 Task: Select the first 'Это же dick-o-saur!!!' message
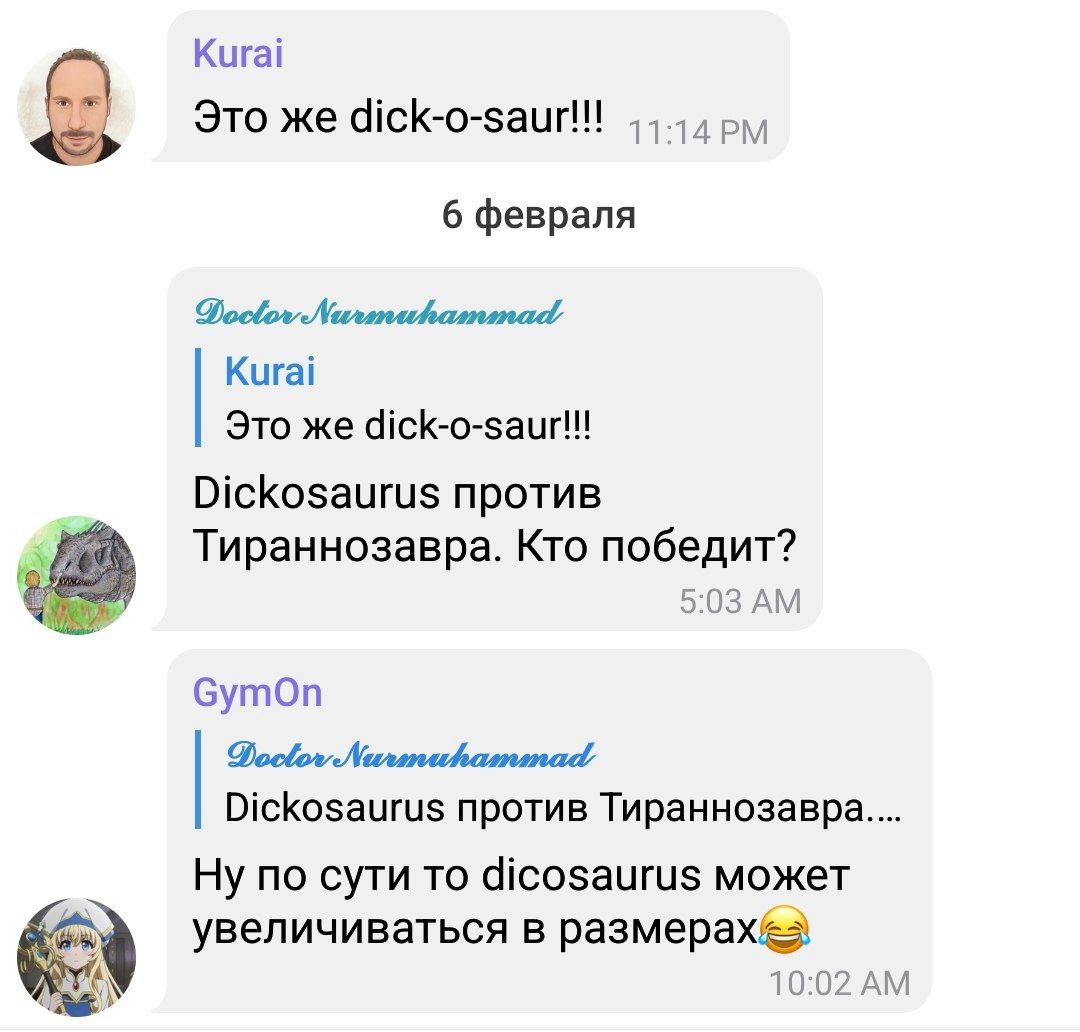(398, 116)
